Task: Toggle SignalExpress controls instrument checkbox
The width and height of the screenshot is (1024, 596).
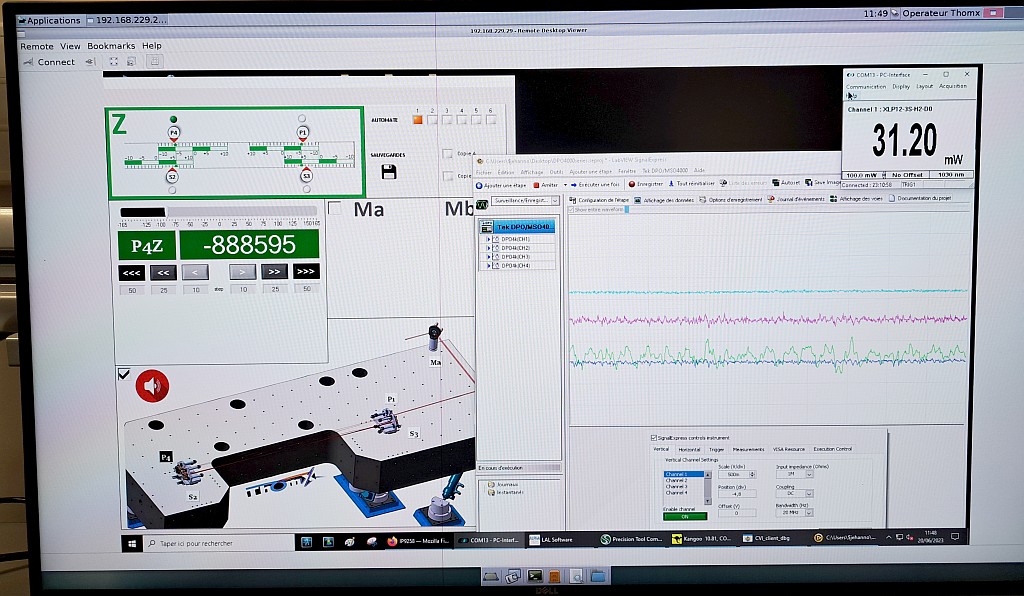Action: [654, 438]
